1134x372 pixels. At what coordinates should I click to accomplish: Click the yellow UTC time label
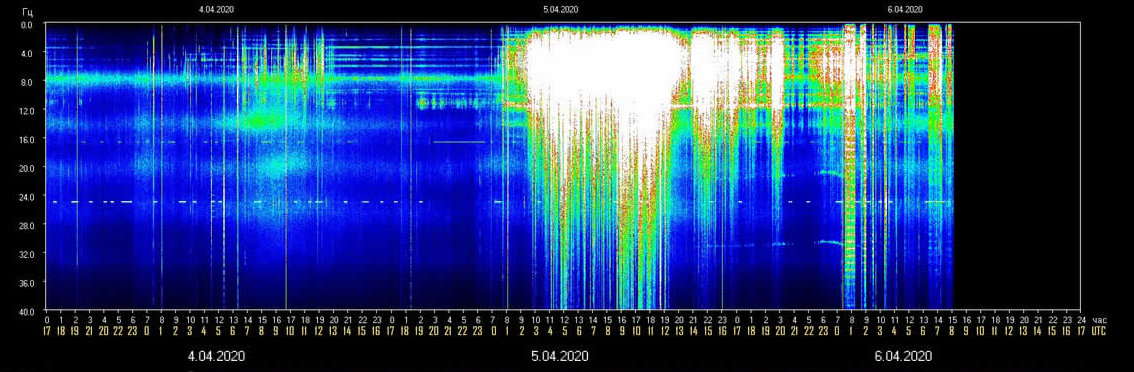point(1099,331)
